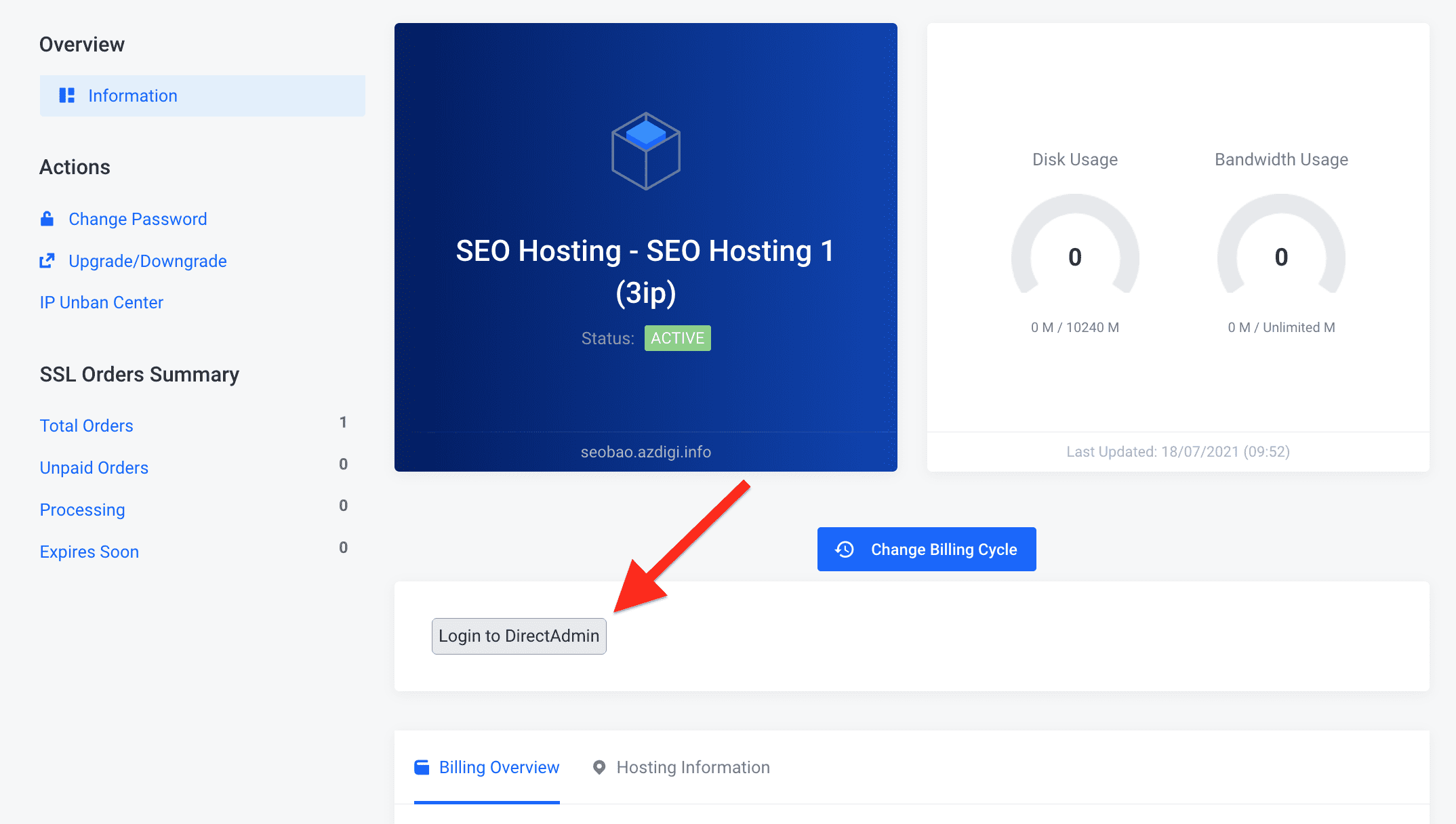Screen dimensions: 1456x824
Task: Switch to Hosting Information tab
Action: pyautogui.click(x=692, y=767)
